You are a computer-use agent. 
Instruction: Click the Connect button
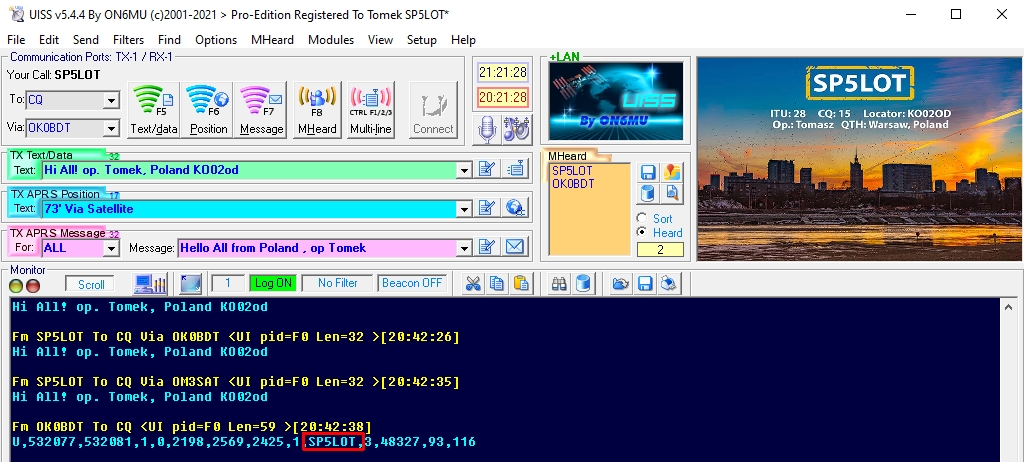433,110
